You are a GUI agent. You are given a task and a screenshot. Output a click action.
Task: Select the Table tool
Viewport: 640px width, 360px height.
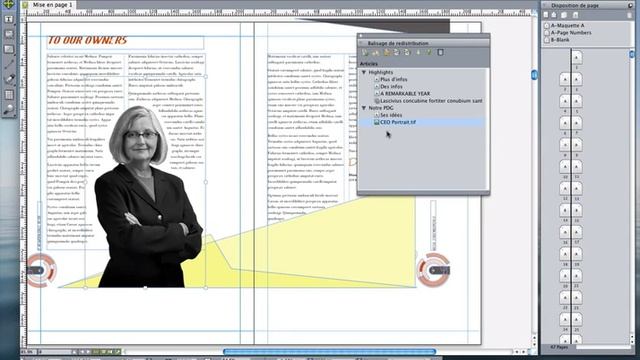[x=9, y=95]
